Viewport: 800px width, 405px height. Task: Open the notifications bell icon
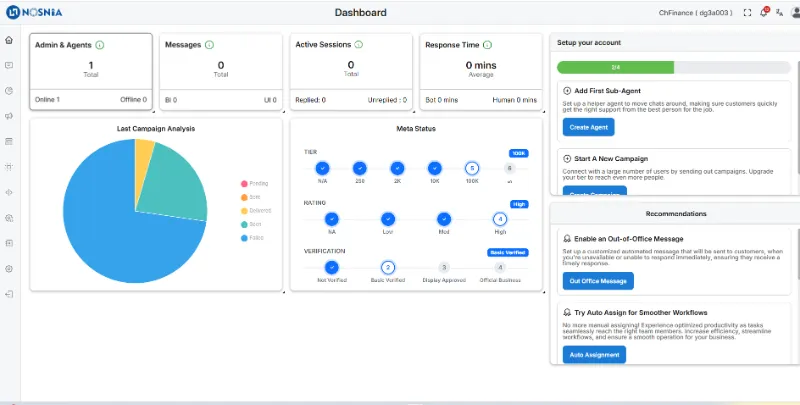[764, 13]
